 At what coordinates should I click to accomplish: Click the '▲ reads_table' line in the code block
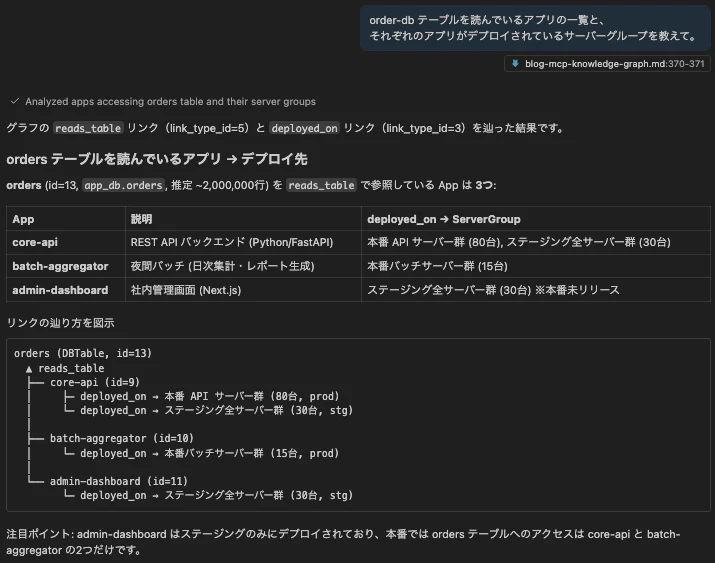click(65, 368)
